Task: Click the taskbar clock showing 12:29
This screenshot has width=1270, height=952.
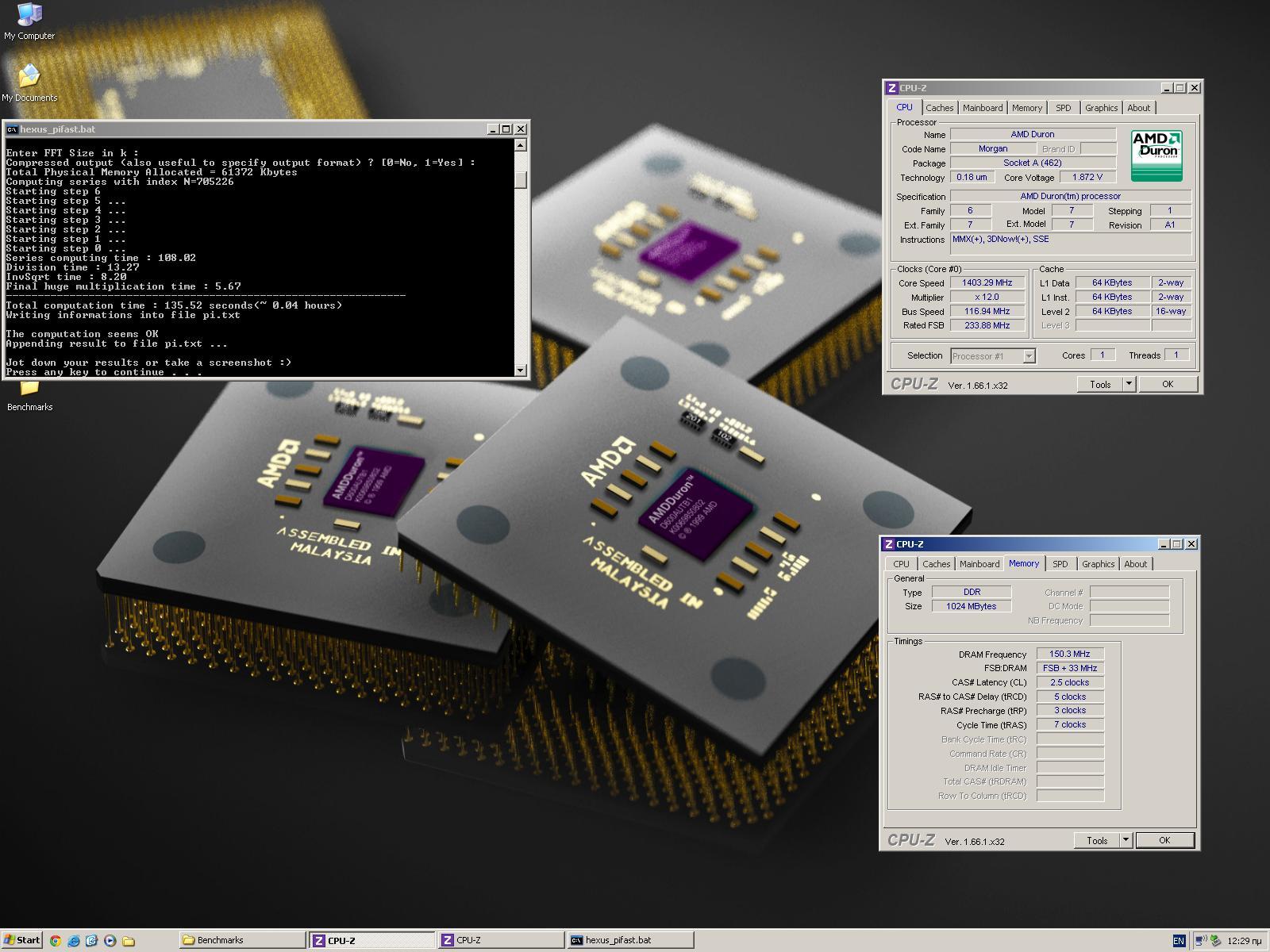Action: [1244, 941]
